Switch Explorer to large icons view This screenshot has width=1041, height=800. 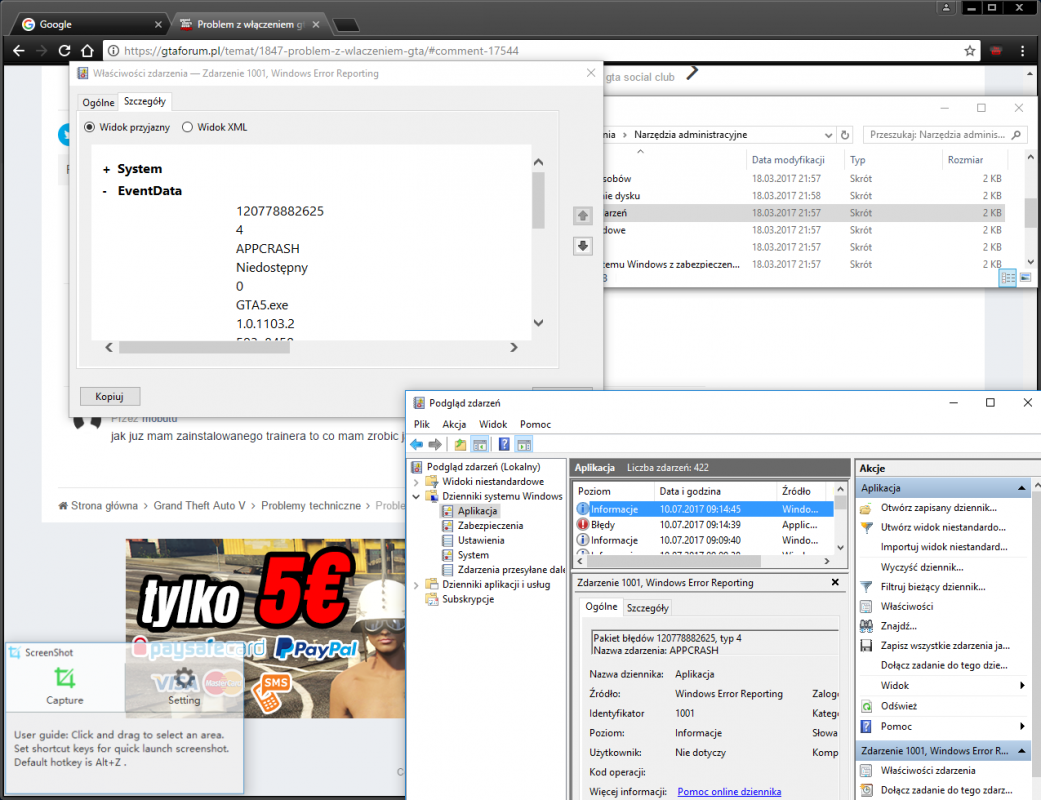point(1025,278)
